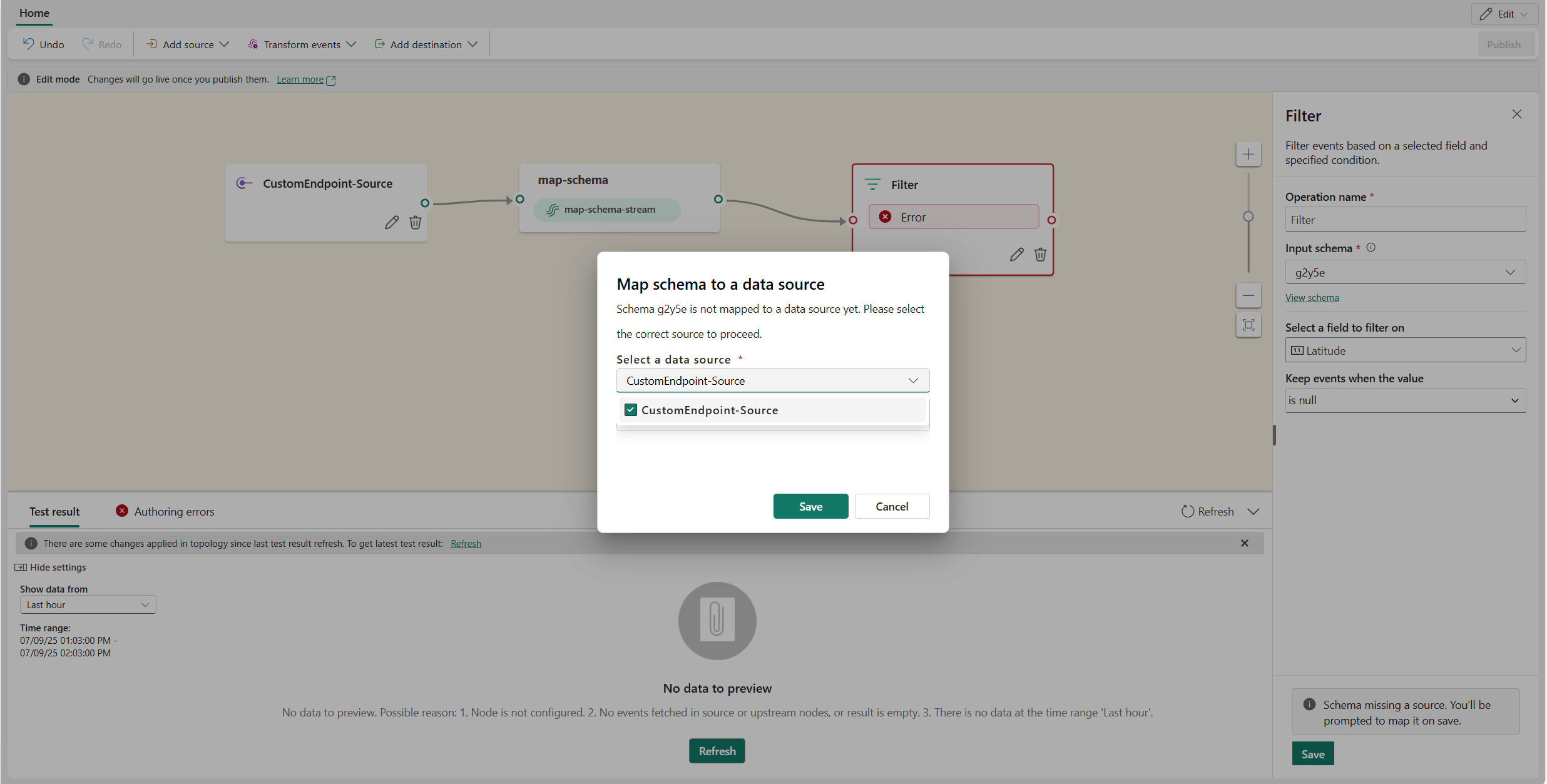This screenshot has width=1547, height=784.
Task: Click the Operation name input field
Action: (1406, 220)
